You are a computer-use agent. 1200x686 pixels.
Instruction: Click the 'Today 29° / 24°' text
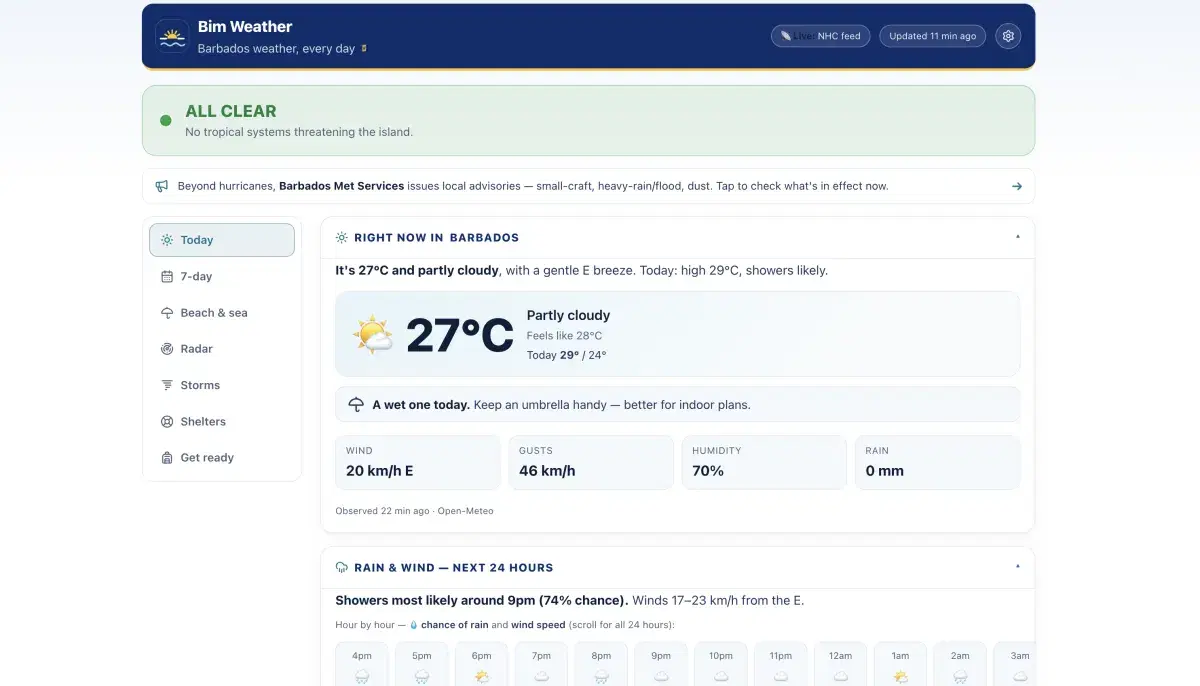567,355
